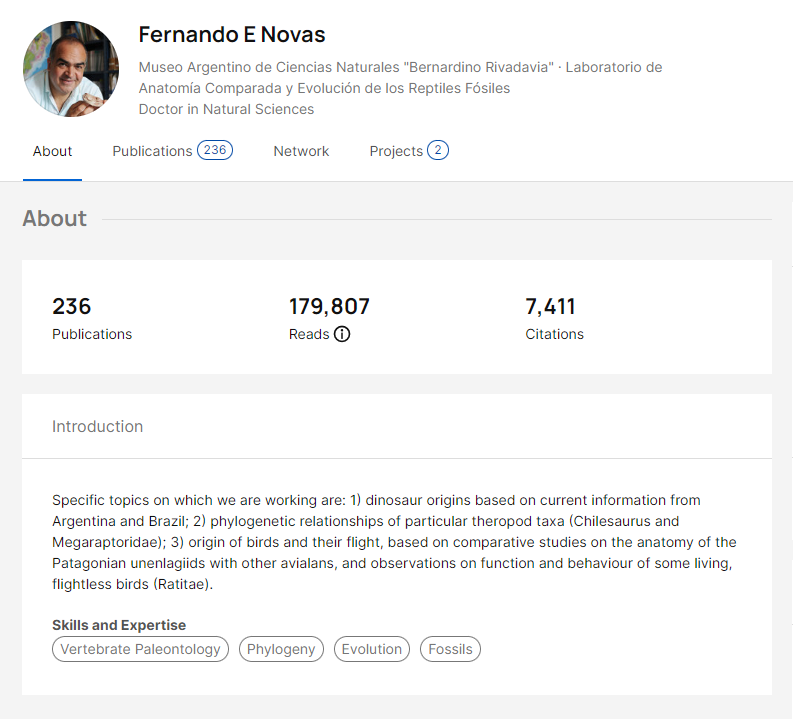Choose the Fossils skill tag
Viewport: 793px width, 719px height.
click(x=450, y=649)
